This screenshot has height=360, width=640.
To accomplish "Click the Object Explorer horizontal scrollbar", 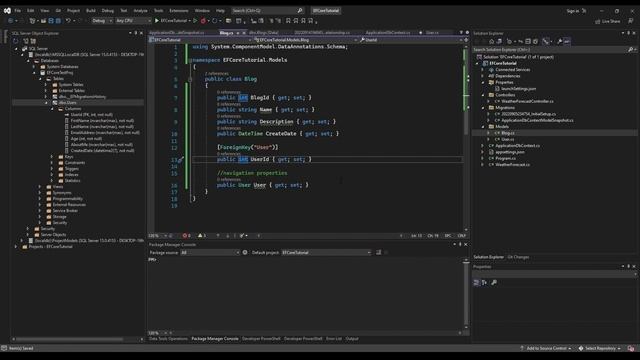I will pyautogui.click(x=69, y=339).
